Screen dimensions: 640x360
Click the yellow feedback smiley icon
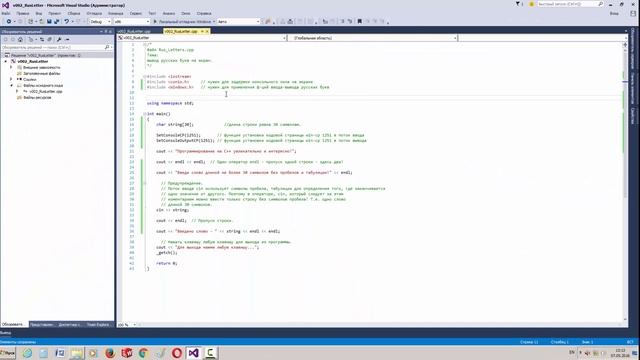click(531, 4)
